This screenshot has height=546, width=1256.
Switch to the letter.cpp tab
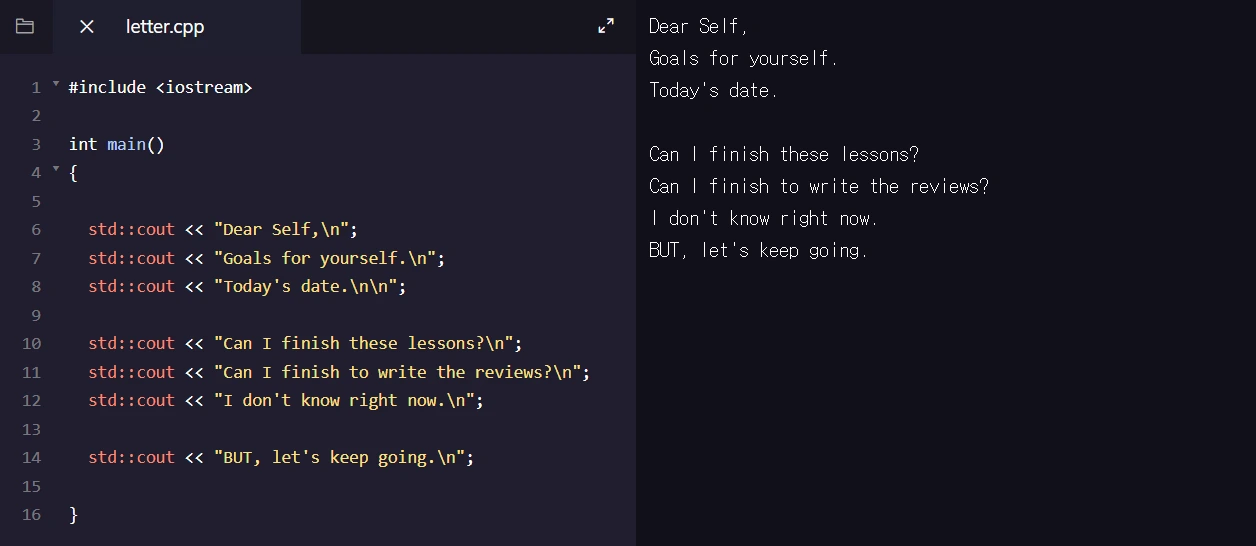(165, 27)
